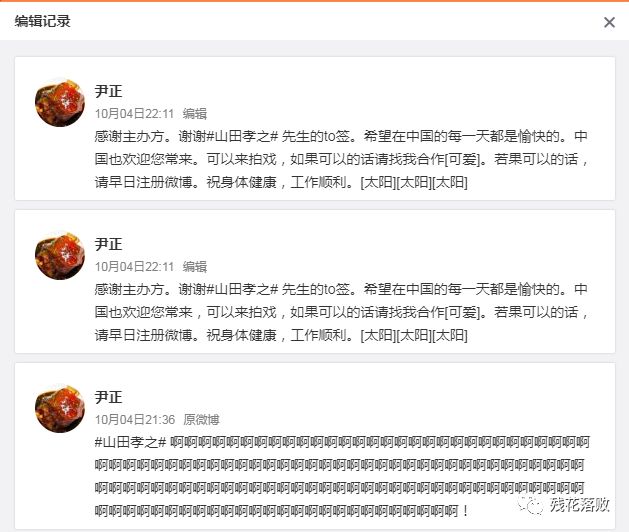Click the avatar of the first edit record
Viewport: 629px width, 532px height.
click(60, 102)
